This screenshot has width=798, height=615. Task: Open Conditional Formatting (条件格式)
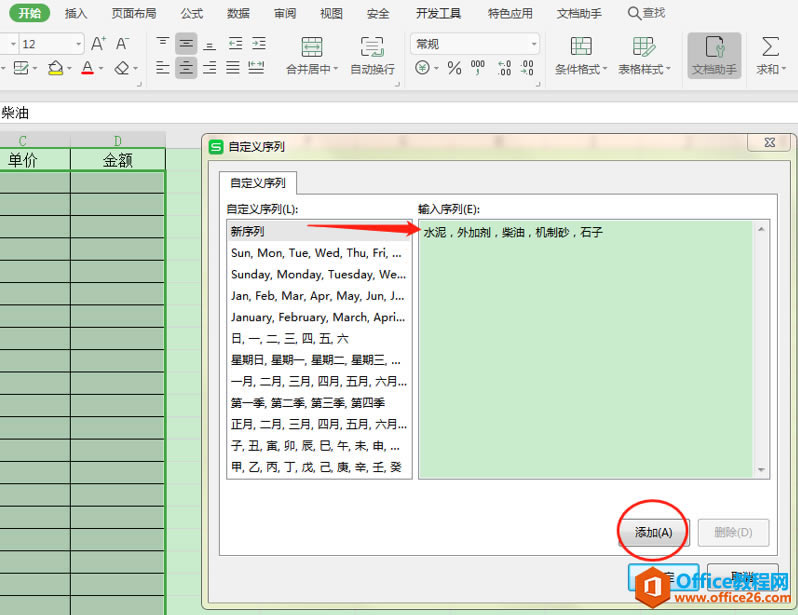point(581,56)
